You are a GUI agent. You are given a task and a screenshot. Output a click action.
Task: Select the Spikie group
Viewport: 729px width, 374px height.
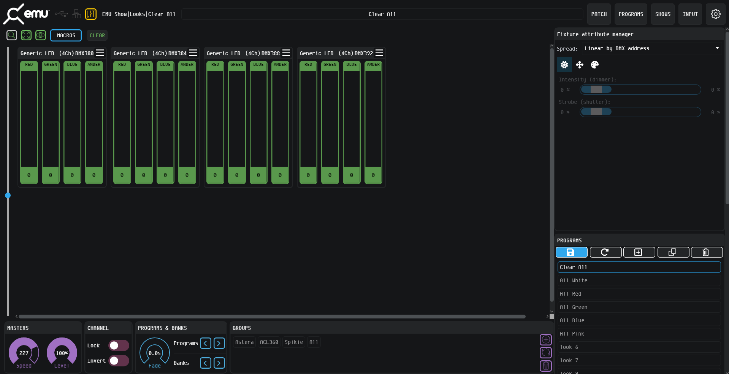(x=294, y=342)
